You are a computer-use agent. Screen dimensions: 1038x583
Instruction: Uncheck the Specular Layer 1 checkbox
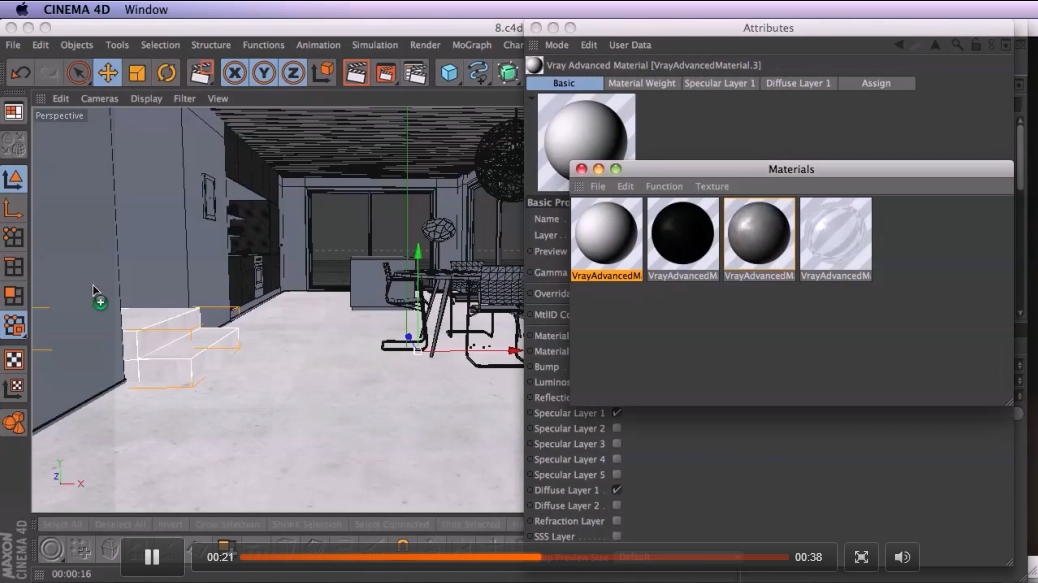point(616,413)
